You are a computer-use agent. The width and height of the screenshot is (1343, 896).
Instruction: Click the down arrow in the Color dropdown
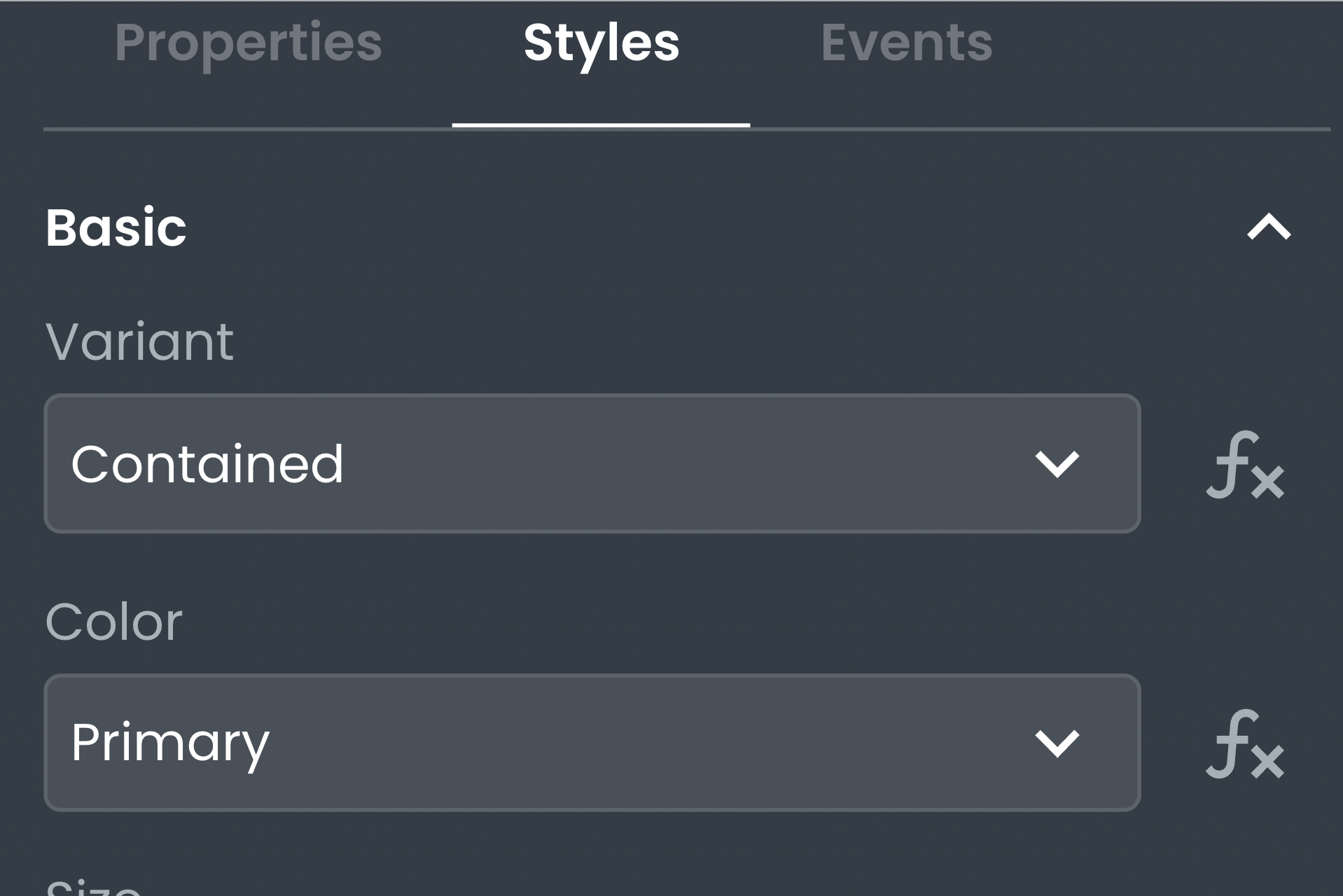pyautogui.click(x=1057, y=743)
